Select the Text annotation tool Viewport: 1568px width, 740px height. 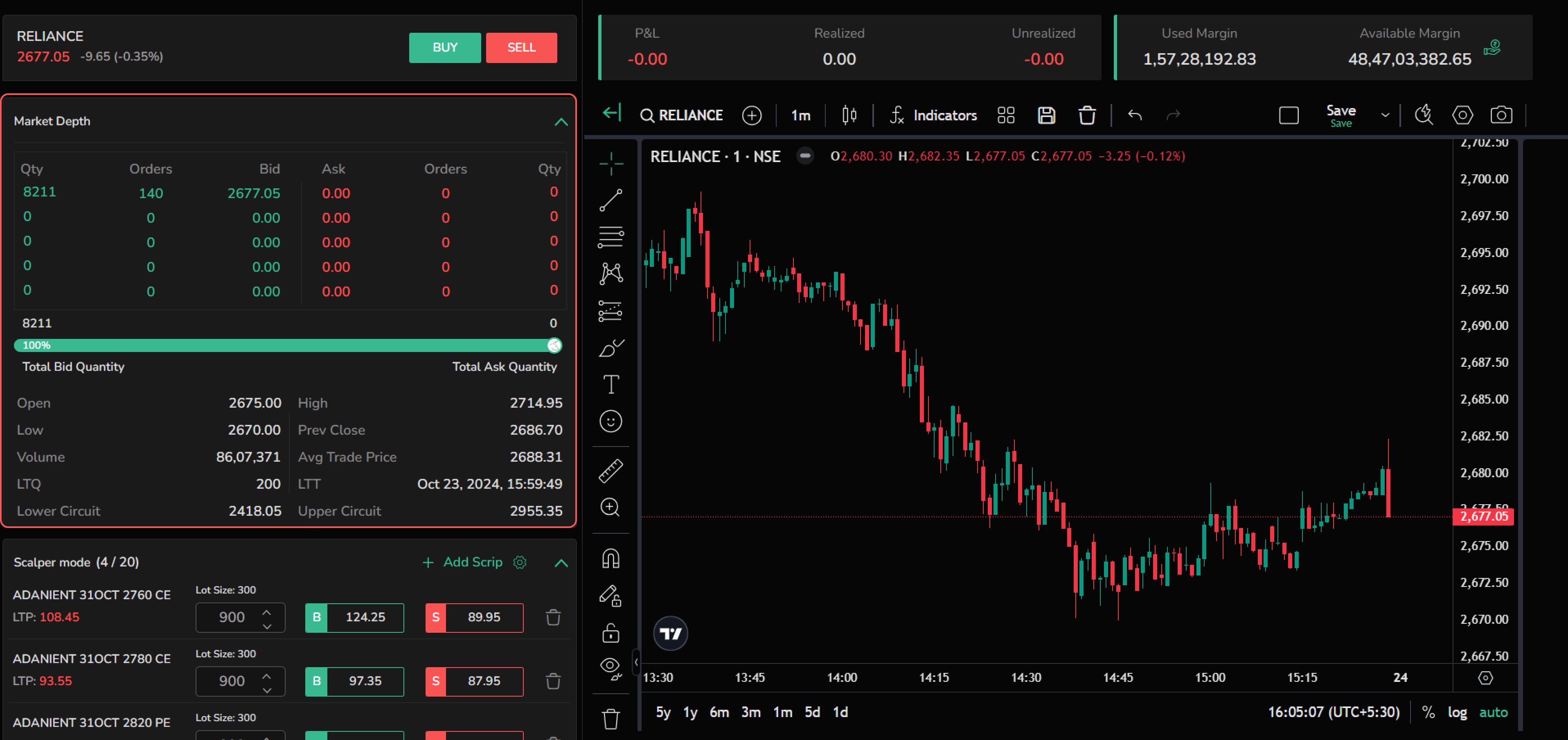click(x=611, y=384)
